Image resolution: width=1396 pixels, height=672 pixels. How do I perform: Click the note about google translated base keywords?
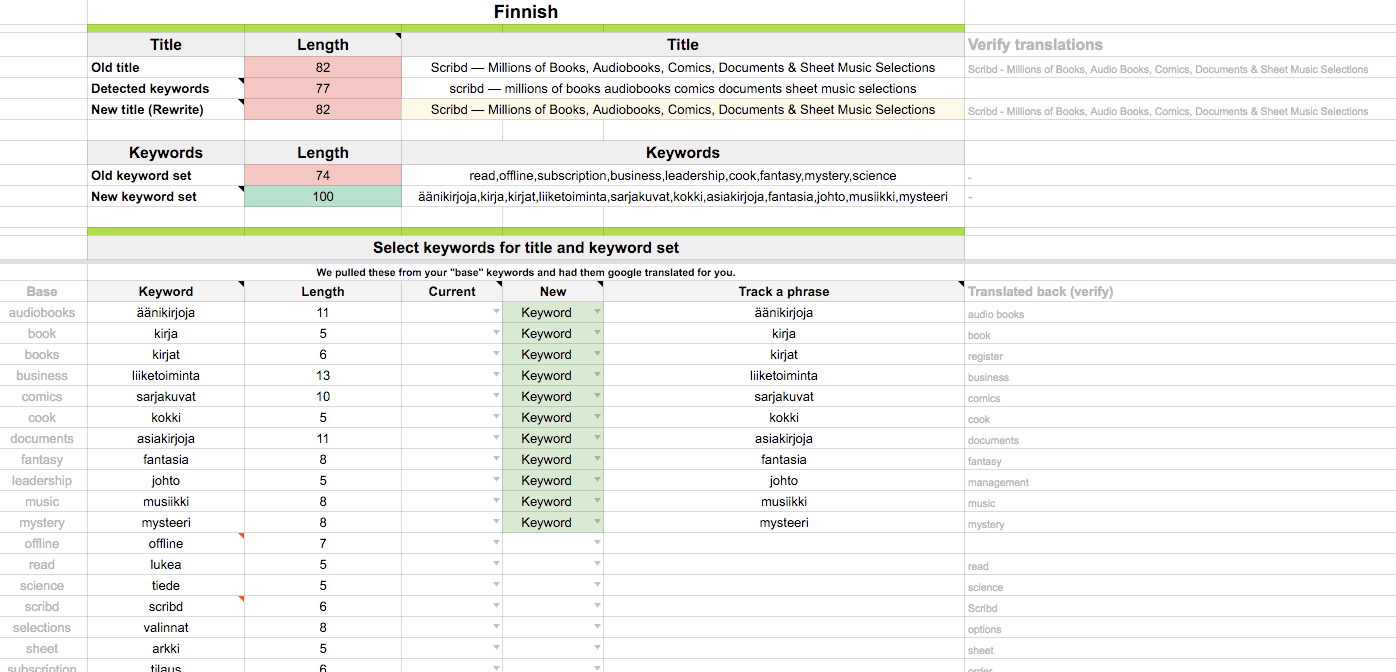tap(526, 272)
